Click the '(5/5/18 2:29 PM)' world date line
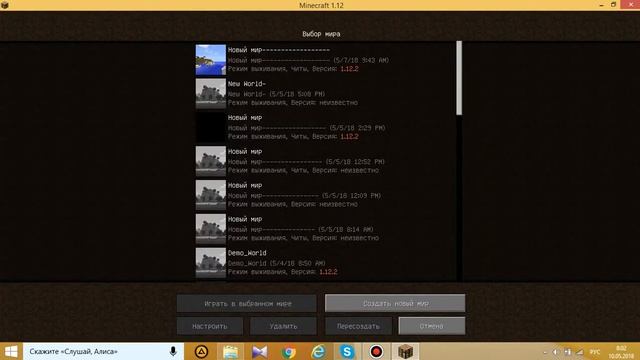This screenshot has height=360, width=640. [307, 128]
